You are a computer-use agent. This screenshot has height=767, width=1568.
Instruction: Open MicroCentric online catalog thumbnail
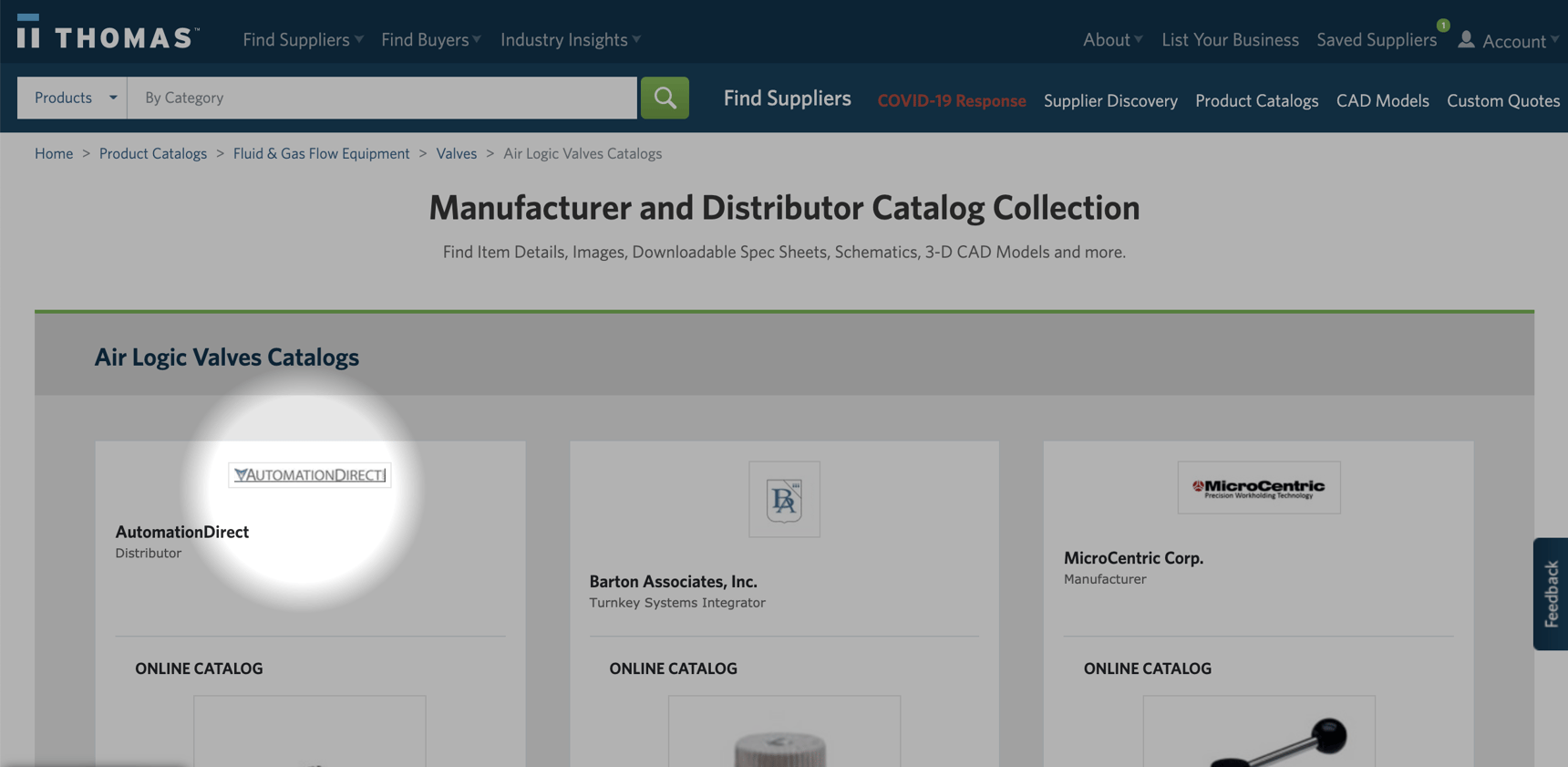(x=1259, y=731)
